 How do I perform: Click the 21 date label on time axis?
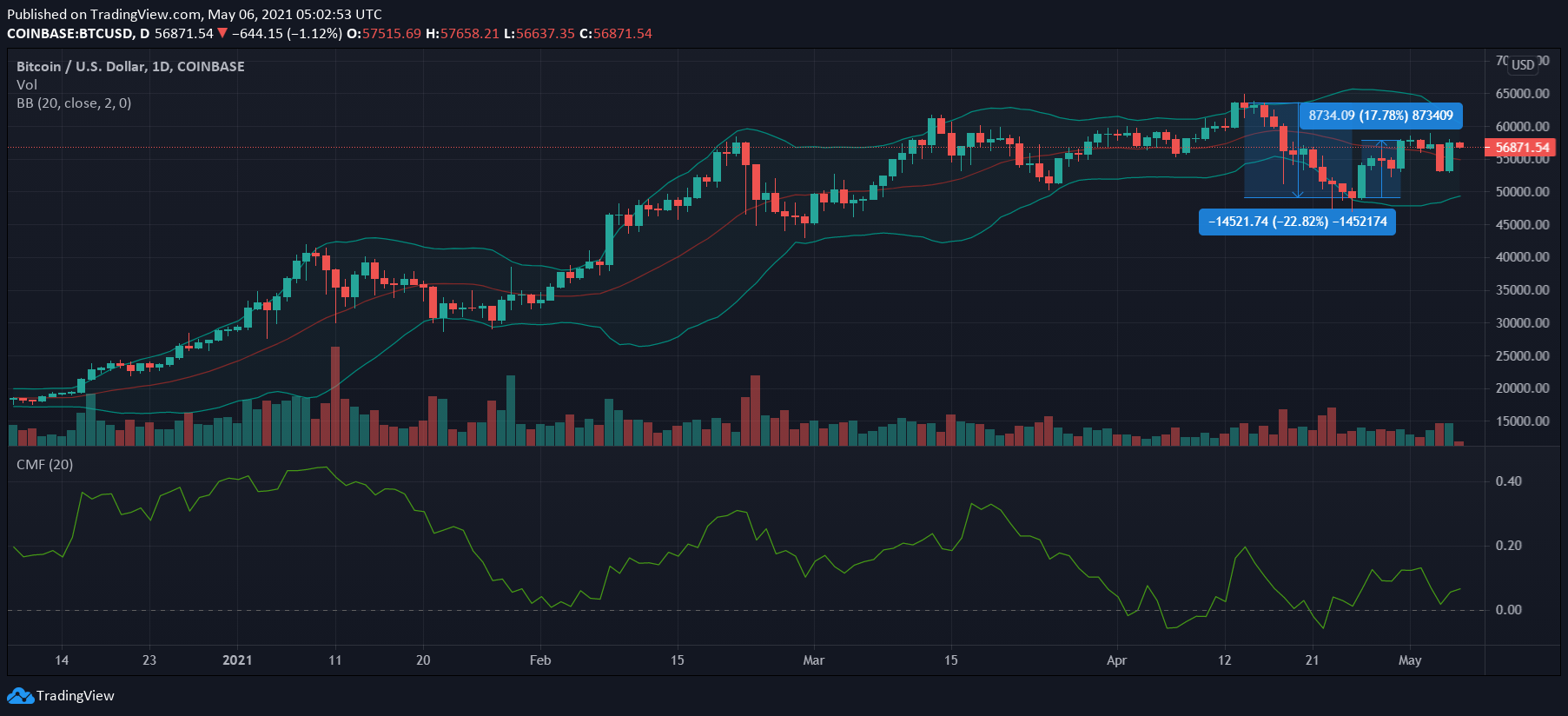coord(1313,660)
